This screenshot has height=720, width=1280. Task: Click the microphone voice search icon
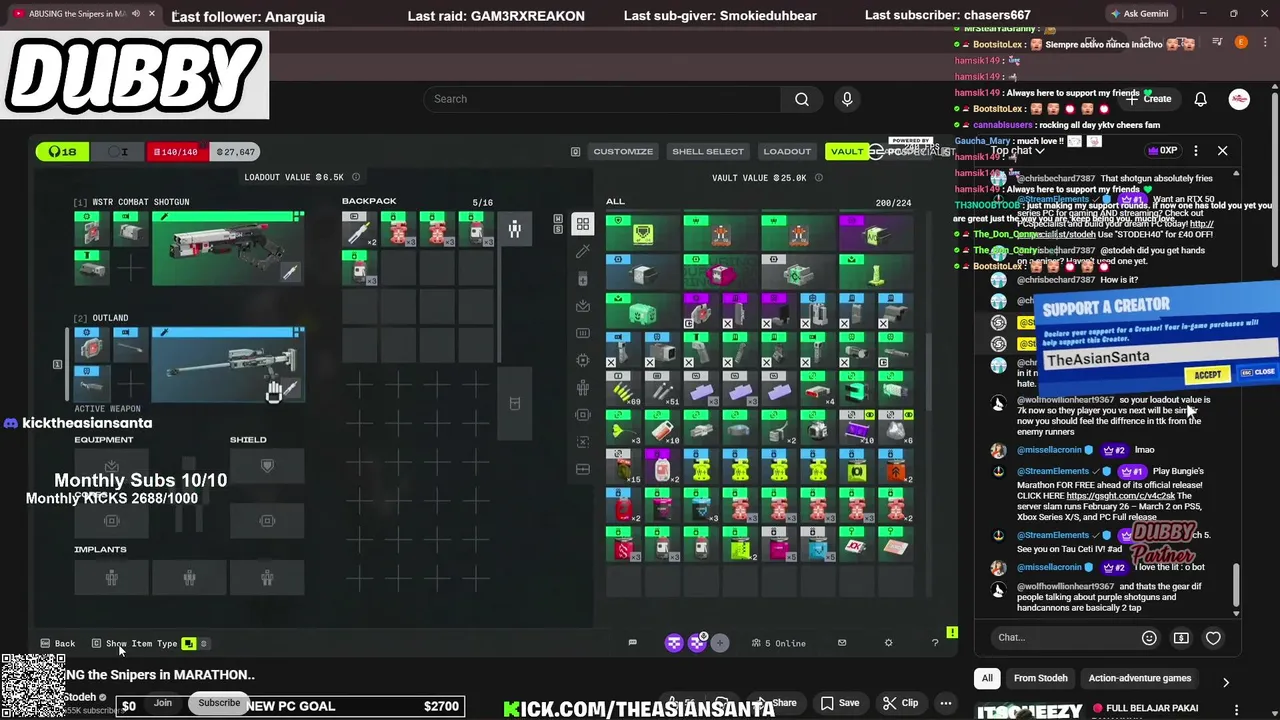[847, 99]
